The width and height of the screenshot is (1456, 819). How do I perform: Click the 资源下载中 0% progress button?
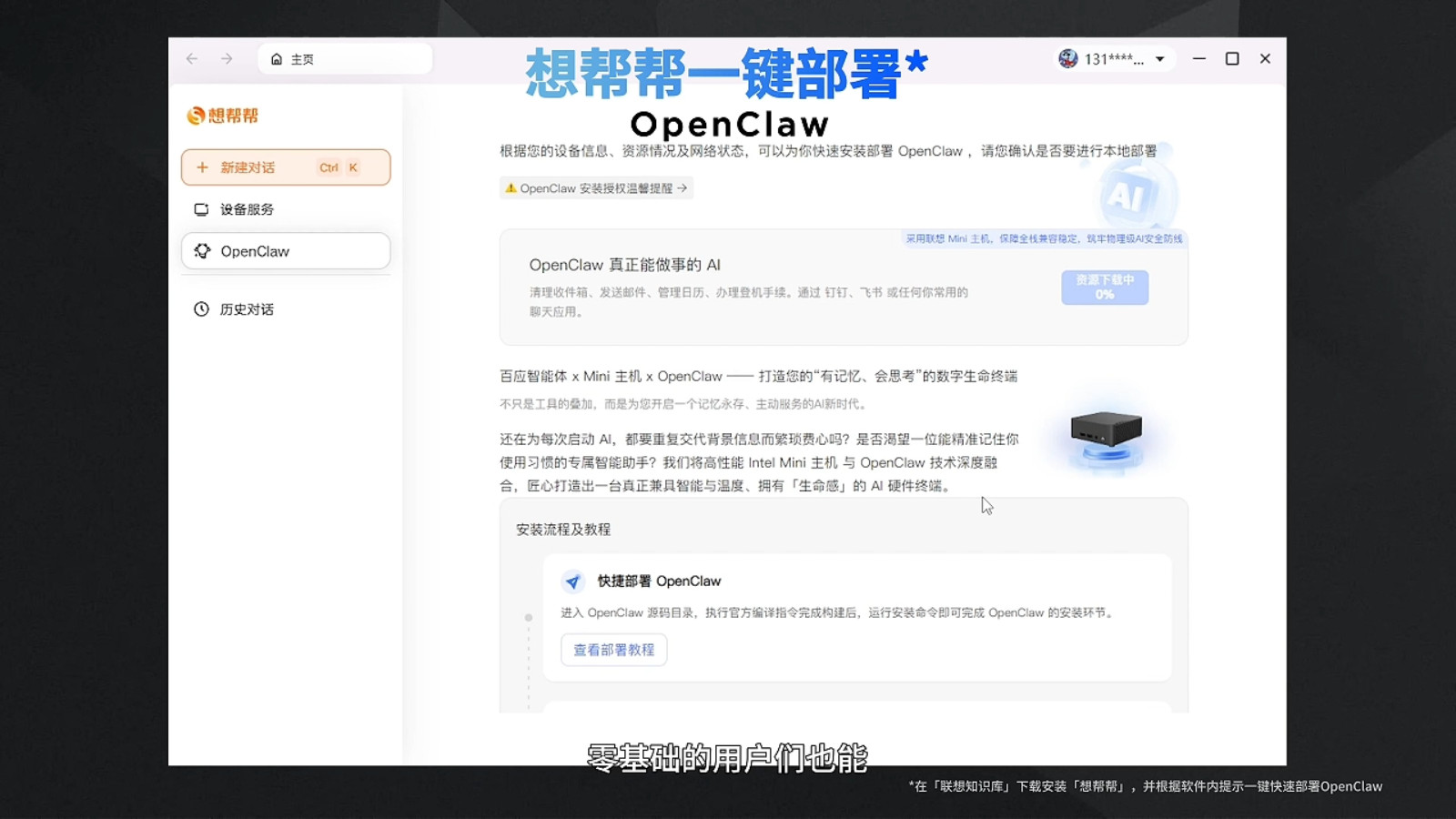1105,288
